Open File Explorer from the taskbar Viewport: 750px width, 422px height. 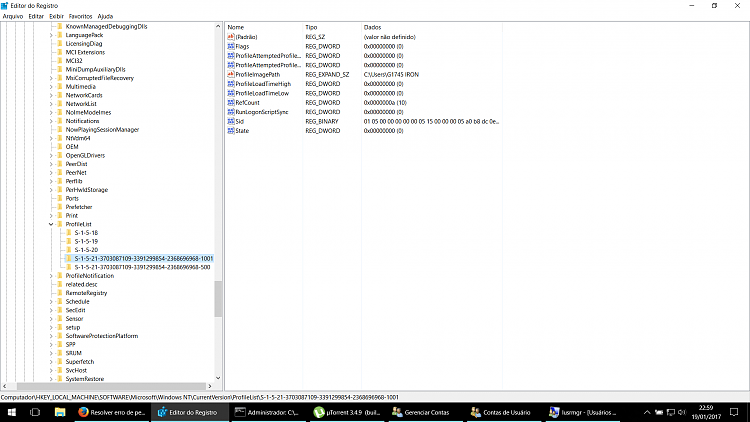coord(60,412)
